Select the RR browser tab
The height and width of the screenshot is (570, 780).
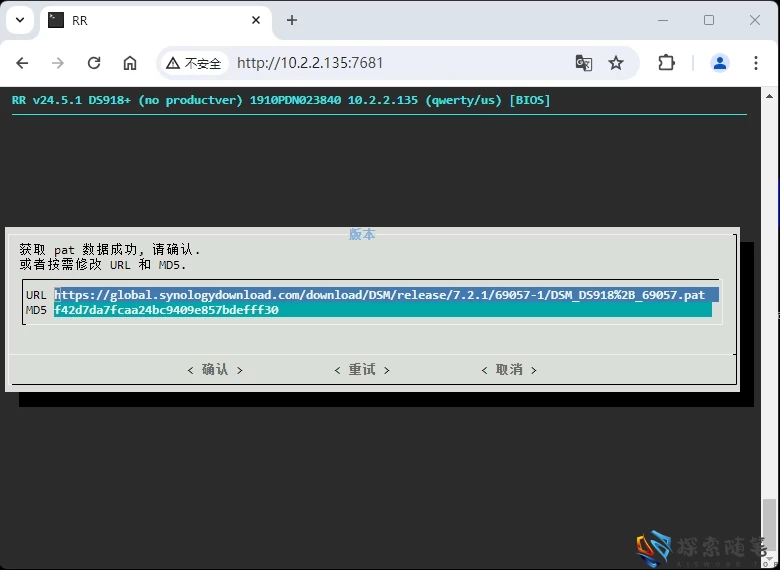pyautogui.click(x=156, y=20)
